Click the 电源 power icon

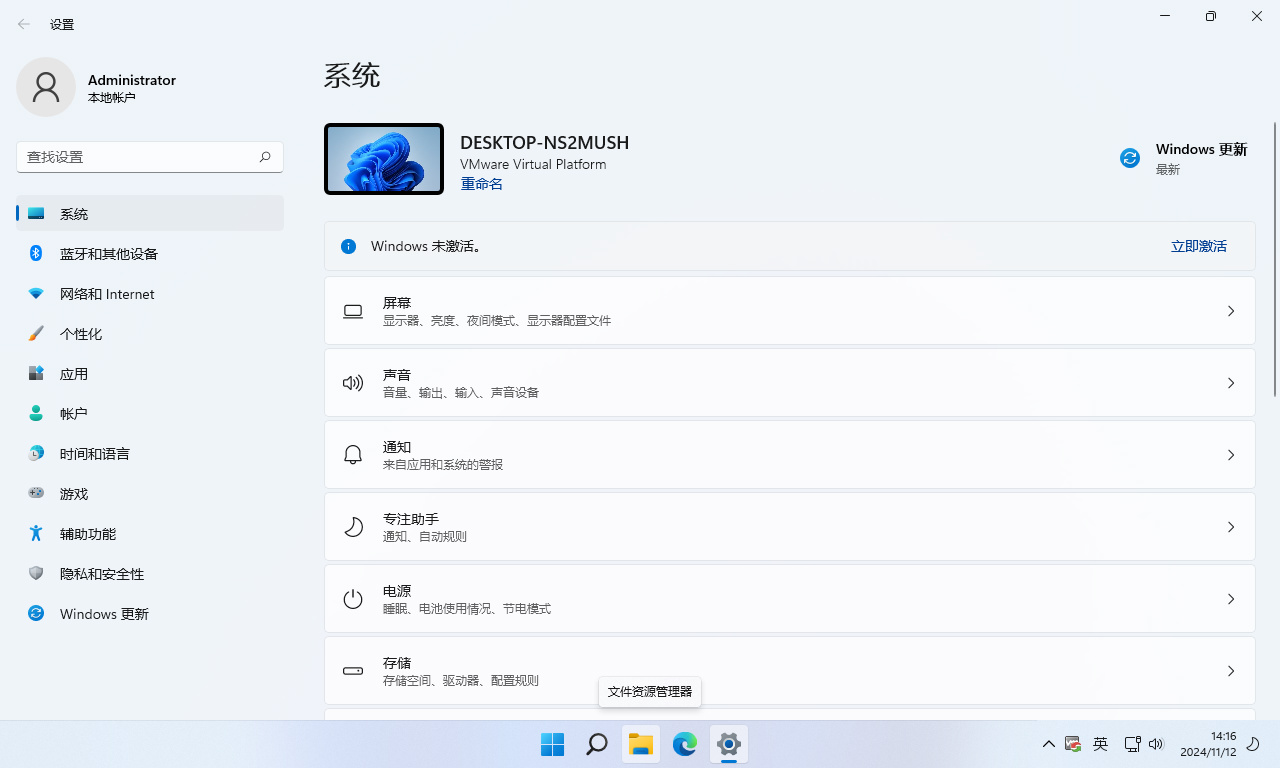(353, 599)
